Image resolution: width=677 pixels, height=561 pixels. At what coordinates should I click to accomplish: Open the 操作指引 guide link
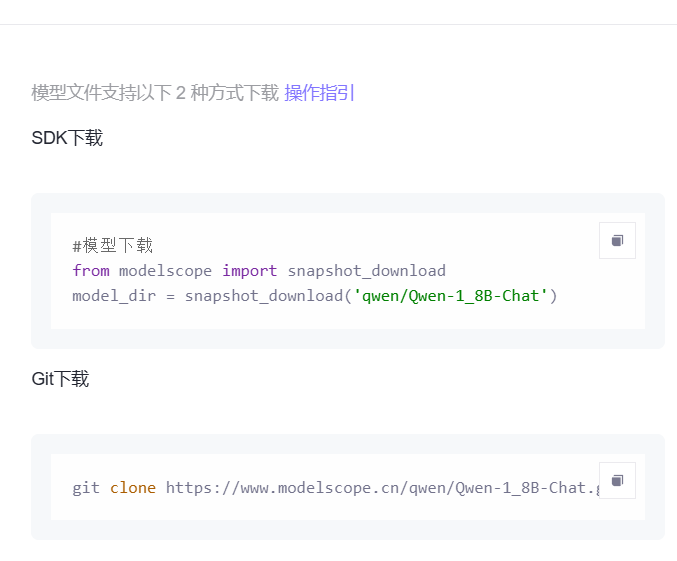pyautogui.click(x=319, y=93)
